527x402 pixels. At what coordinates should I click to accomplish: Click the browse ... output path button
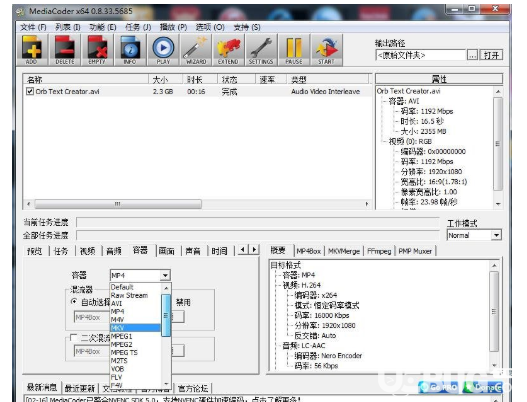tap(472, 55)
